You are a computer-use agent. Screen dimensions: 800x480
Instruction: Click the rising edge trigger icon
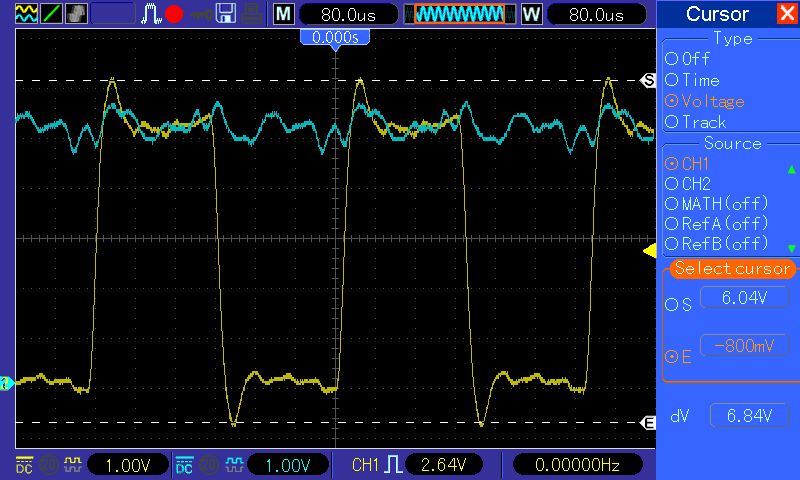(x=393, y=465)
